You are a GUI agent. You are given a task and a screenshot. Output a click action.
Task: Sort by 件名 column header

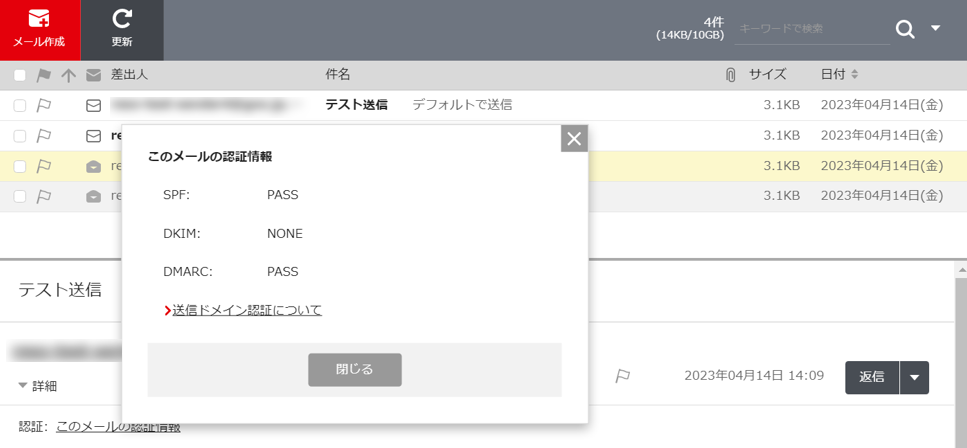coord(338,75)
